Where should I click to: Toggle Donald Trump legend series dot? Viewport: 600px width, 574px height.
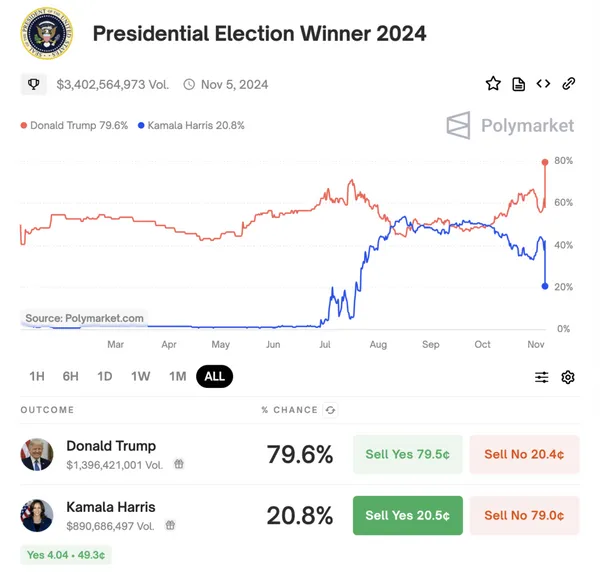(x=24, y=126)
